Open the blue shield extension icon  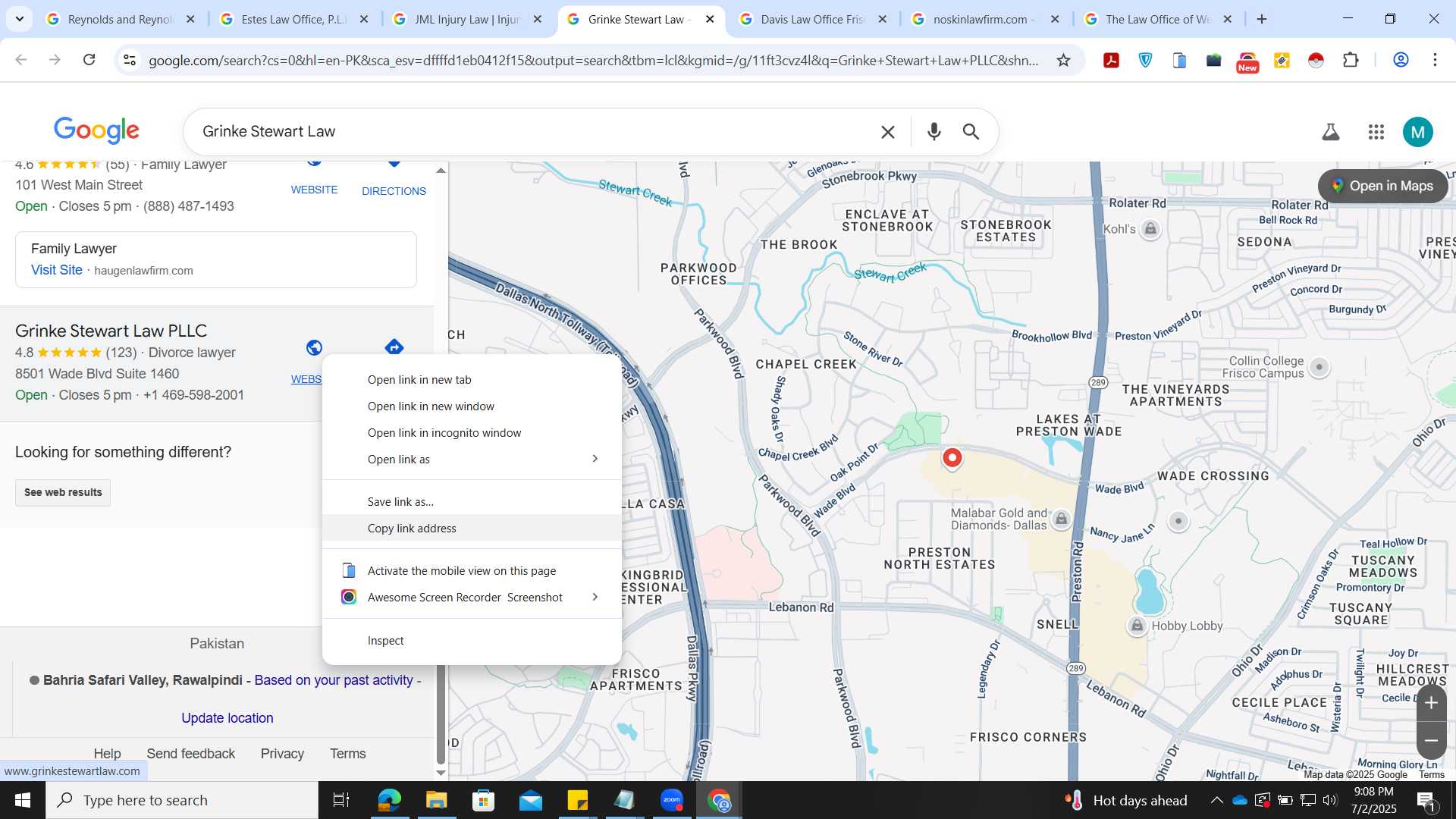coord(1145,60)
